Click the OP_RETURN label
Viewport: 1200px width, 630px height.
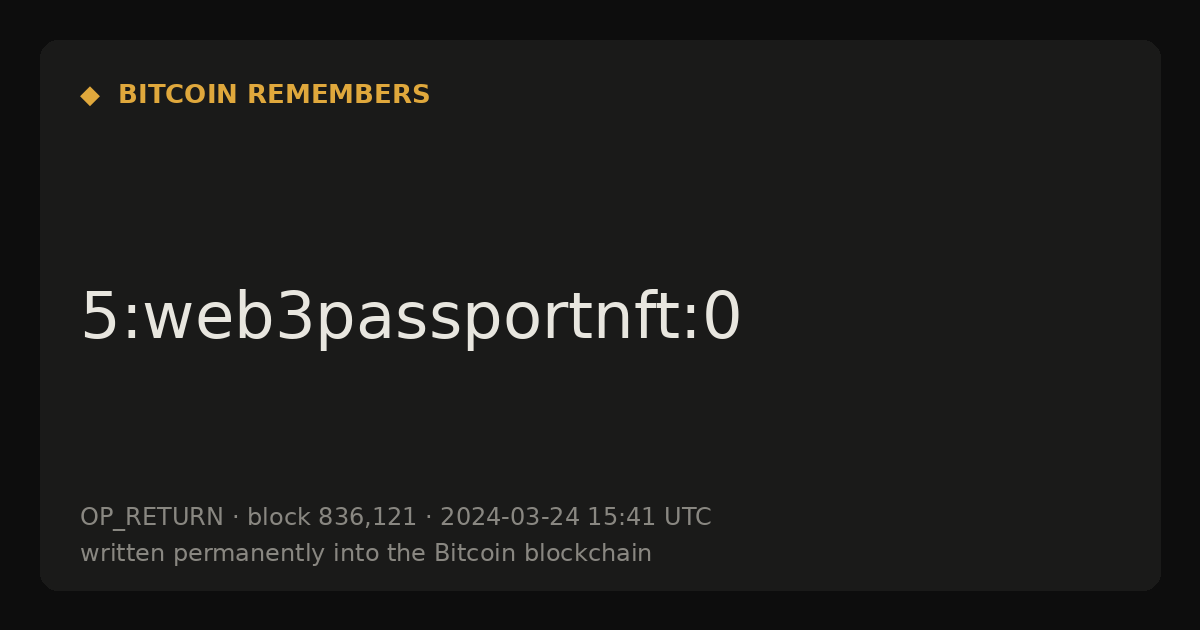click(152, 518)
